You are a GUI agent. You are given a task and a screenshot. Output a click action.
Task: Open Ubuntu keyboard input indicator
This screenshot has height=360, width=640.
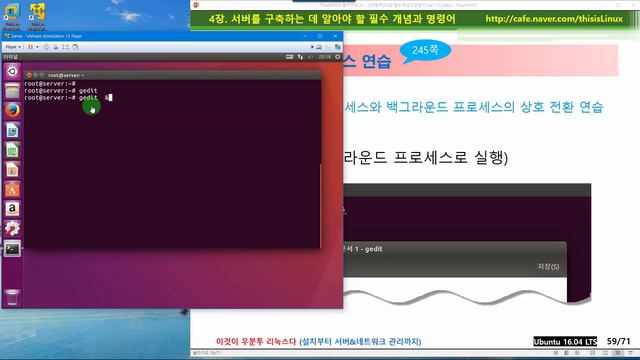pos(289,57)
